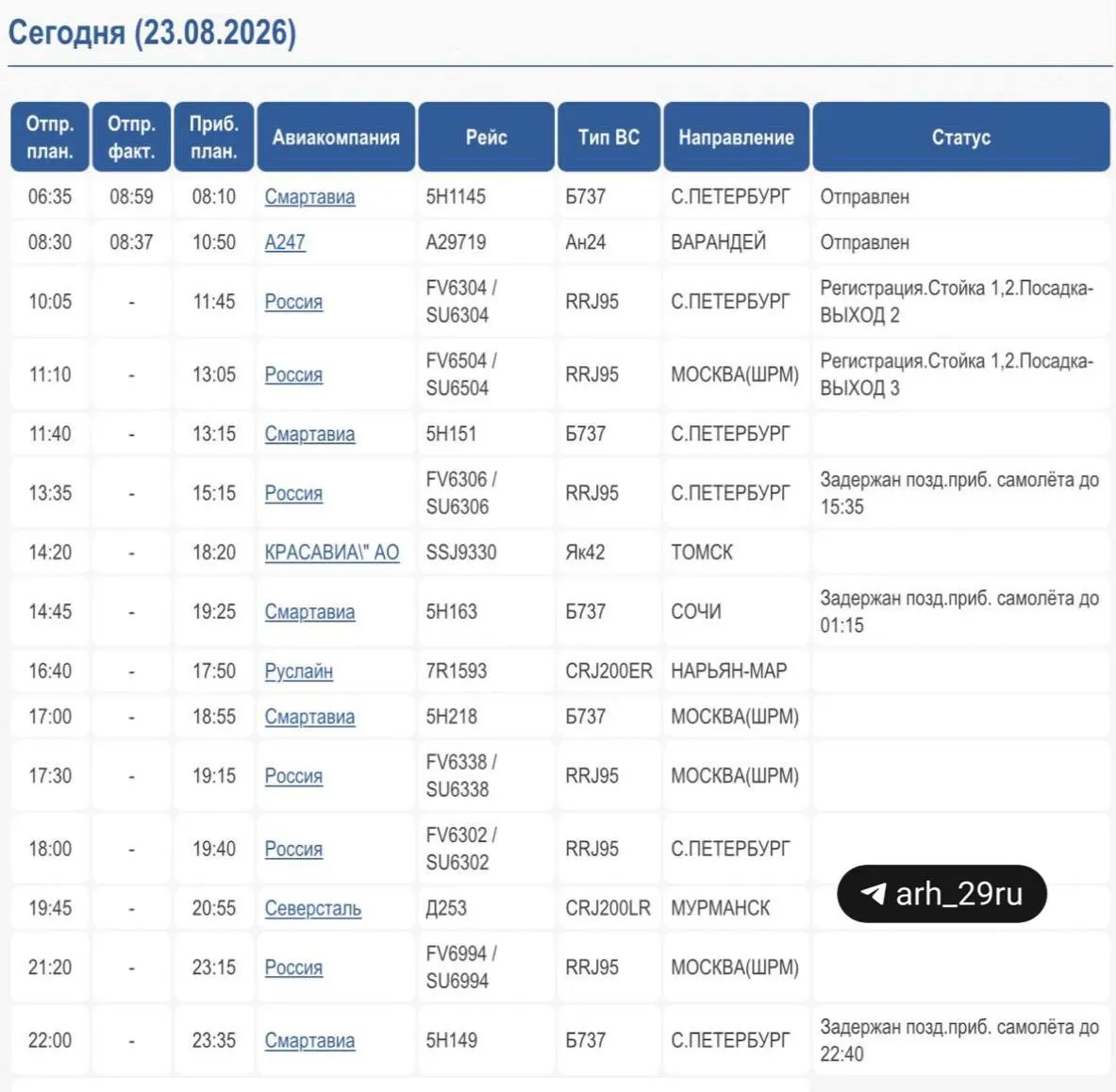The width and height of the screenshot is (1116, 1092).
Task: Select planned departure time 22:00
Action: tap(50, 1041)
